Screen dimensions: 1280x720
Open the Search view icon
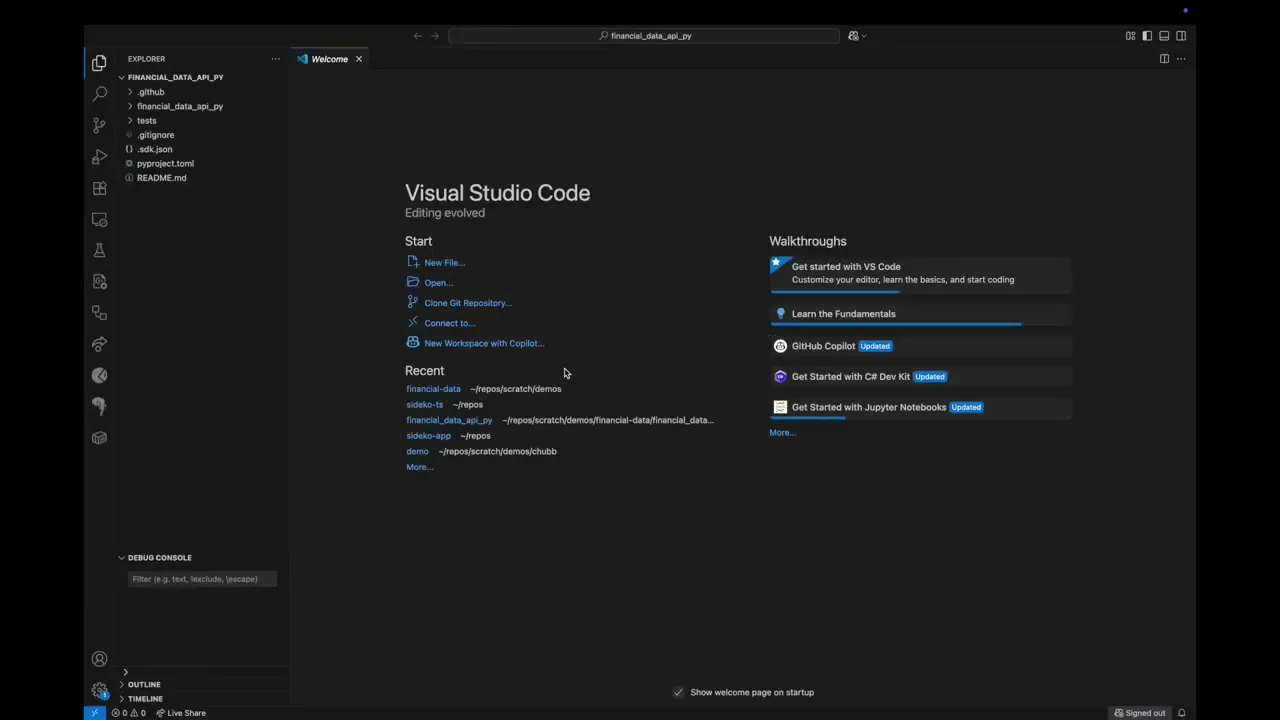click(x=99, y=94)
